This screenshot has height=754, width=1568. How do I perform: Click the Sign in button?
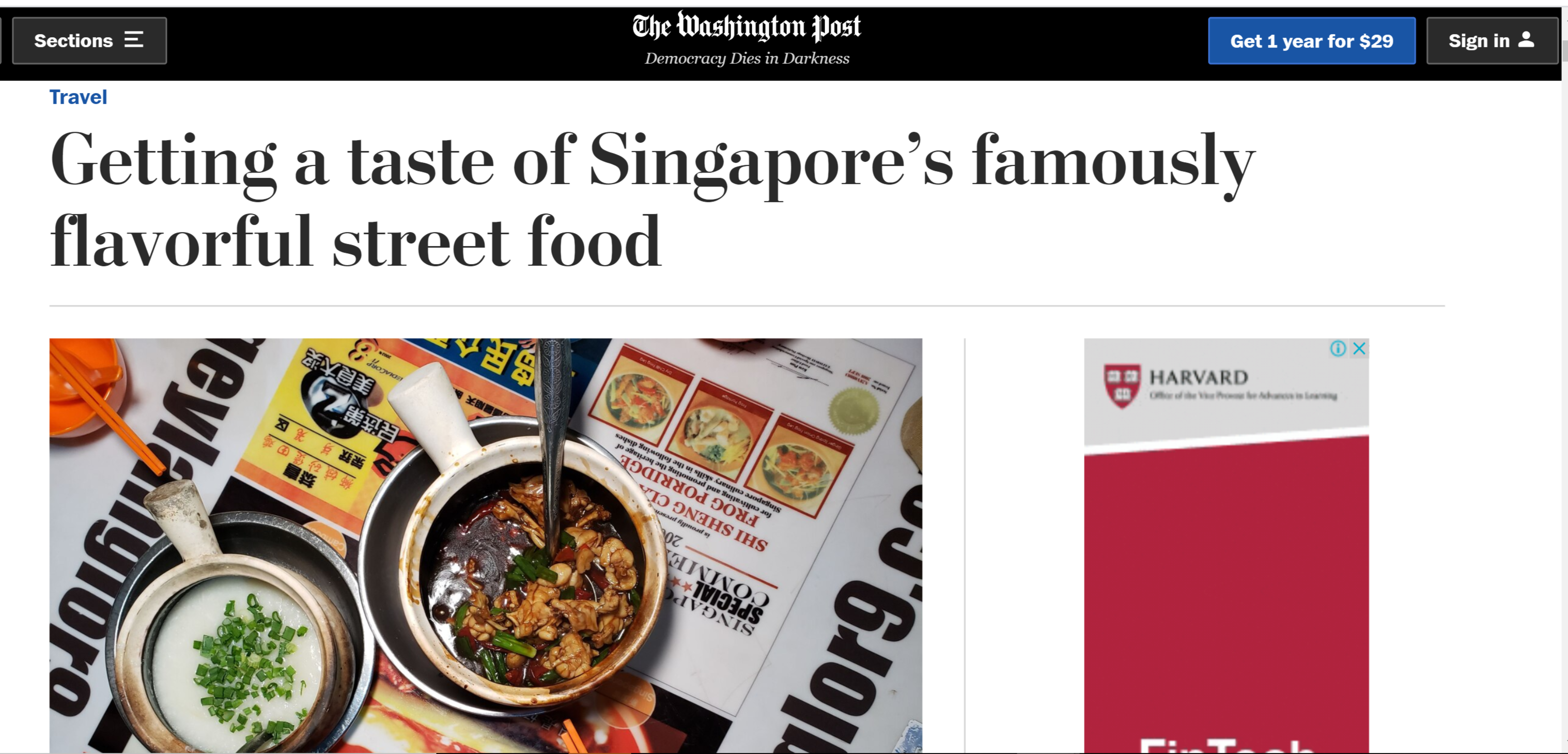pos(1492,41)
